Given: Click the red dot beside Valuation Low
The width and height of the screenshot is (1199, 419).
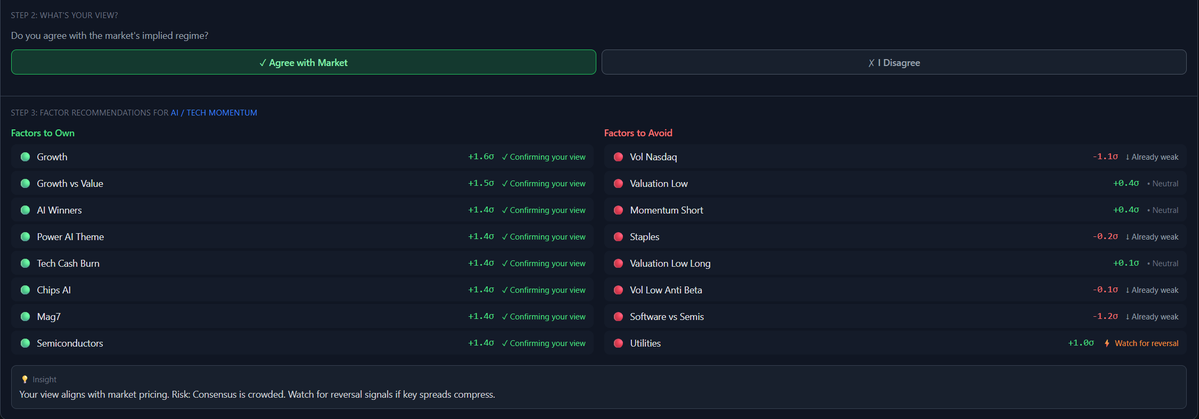Looking at the screenshot, I should pos(619,184).
